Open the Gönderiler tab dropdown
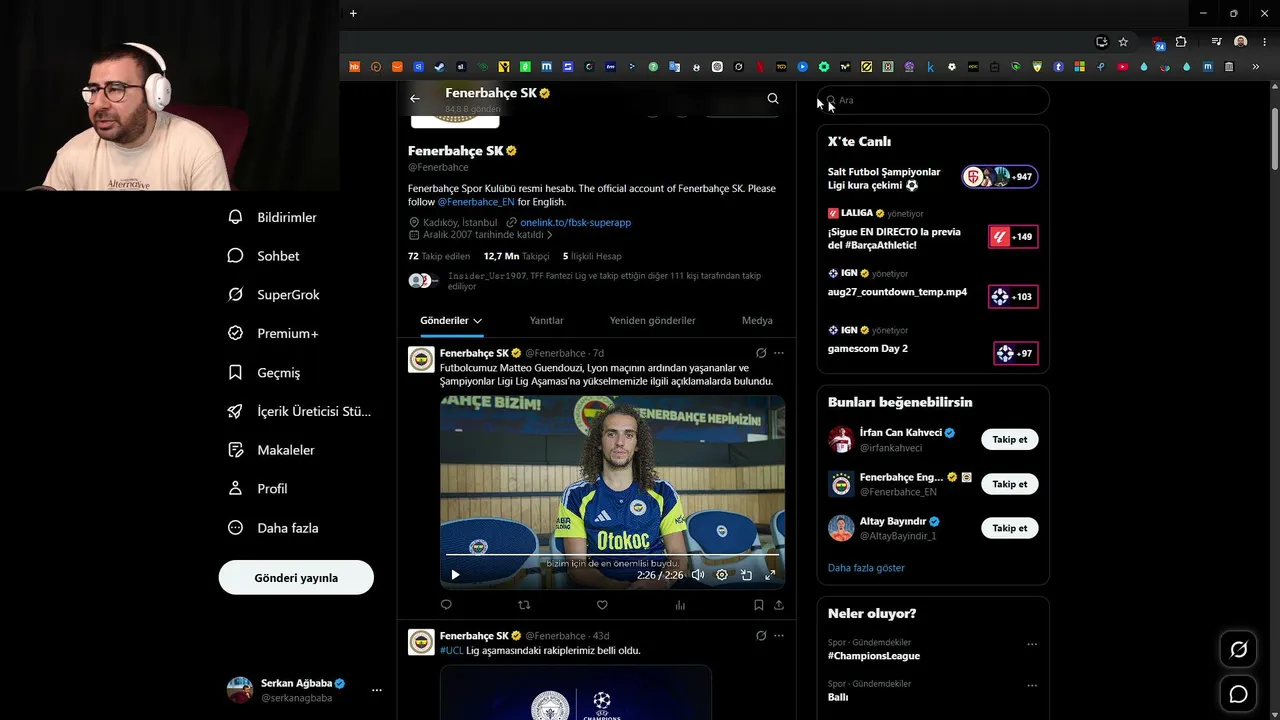Image resolution: width=1280 pixels, height=720 pixels. tap(451, 320)
